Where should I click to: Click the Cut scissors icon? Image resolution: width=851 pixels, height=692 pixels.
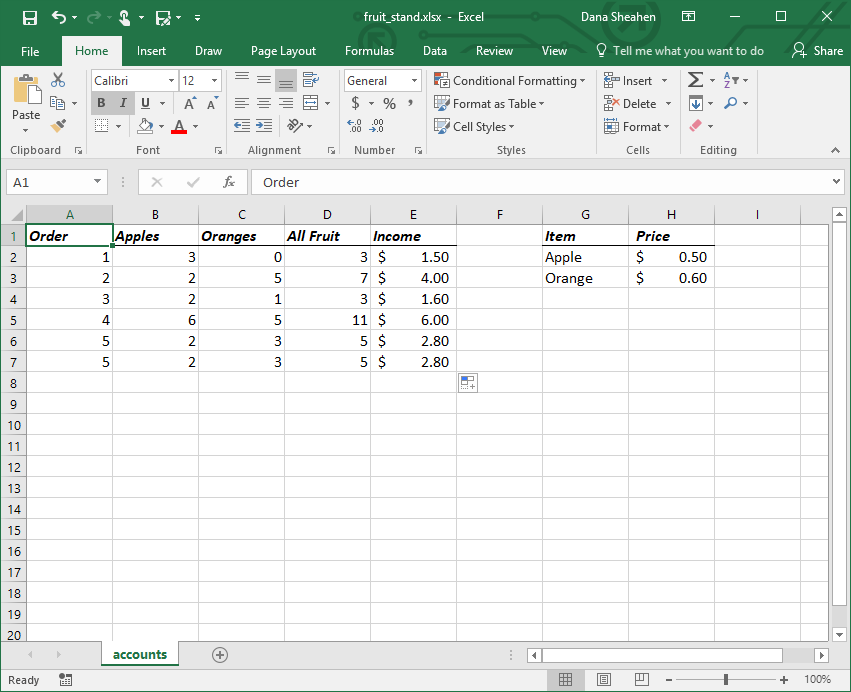[58, 80]
